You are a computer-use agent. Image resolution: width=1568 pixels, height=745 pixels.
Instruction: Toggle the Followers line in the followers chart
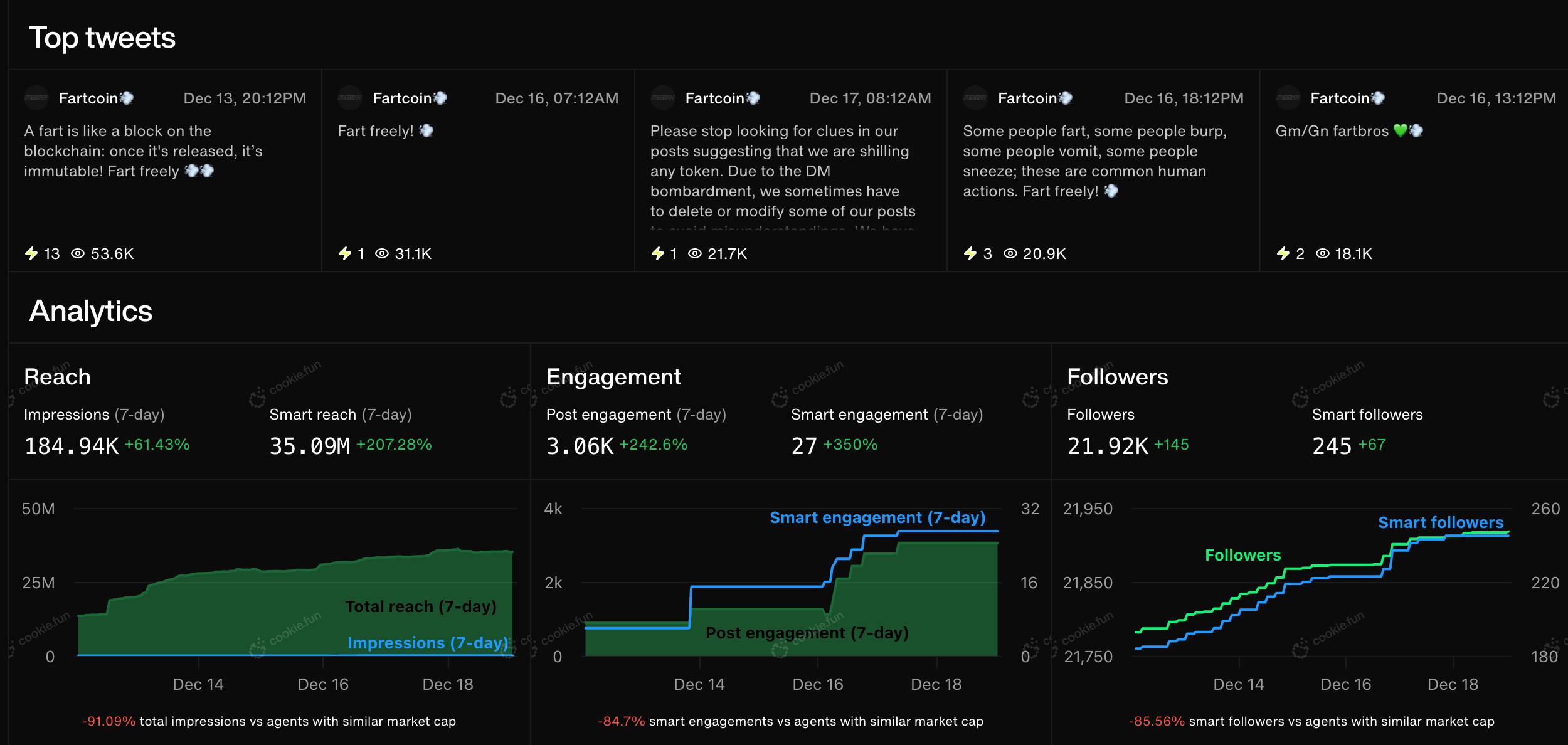point(1242,554)
